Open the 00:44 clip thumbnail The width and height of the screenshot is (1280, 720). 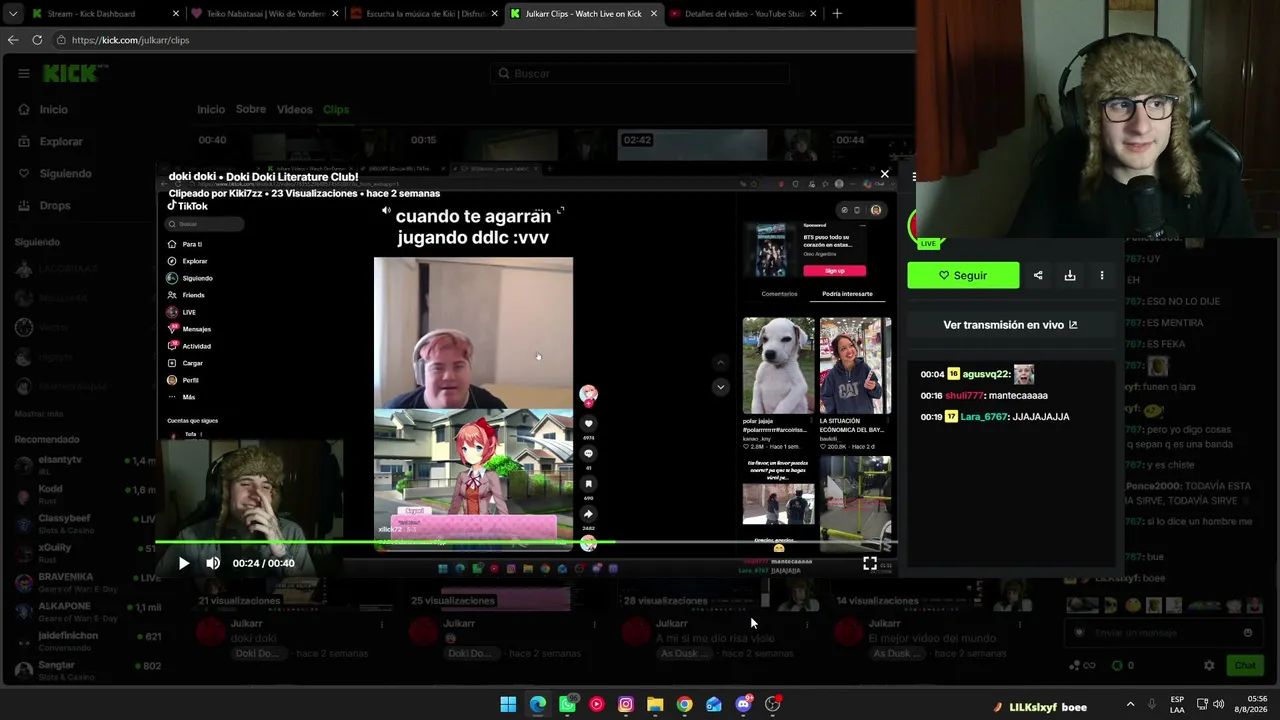coord(905,144)
